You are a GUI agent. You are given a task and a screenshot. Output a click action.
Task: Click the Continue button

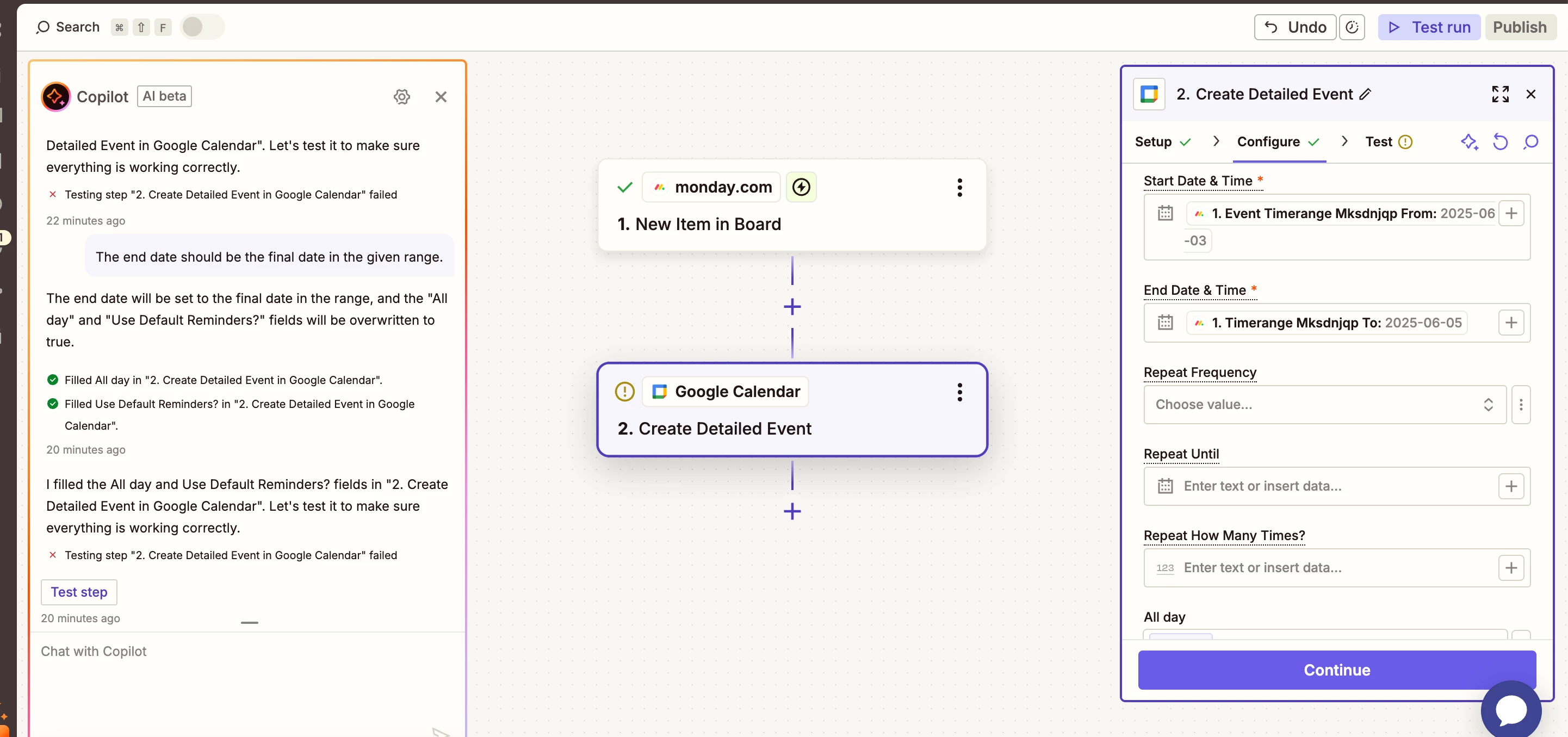1337,670
